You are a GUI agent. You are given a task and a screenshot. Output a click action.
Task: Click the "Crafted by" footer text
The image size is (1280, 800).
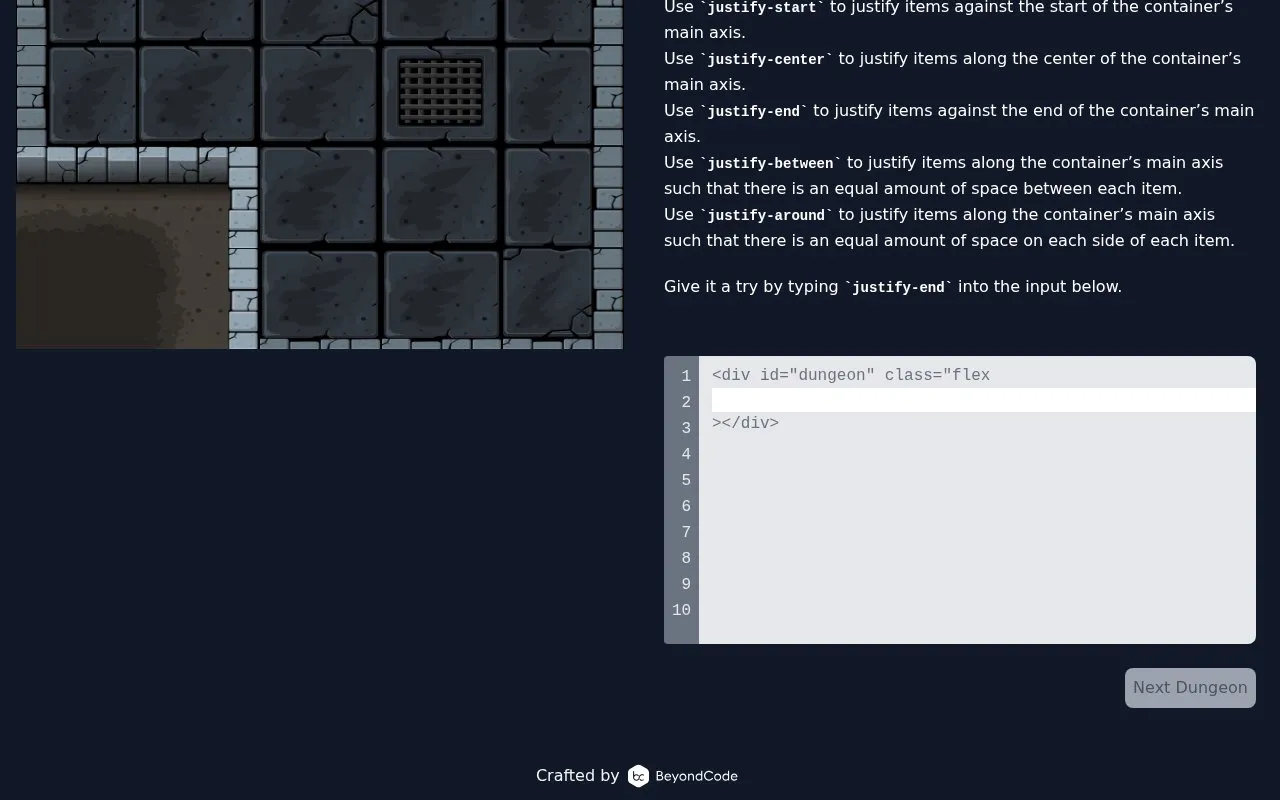tap(578, 776)
